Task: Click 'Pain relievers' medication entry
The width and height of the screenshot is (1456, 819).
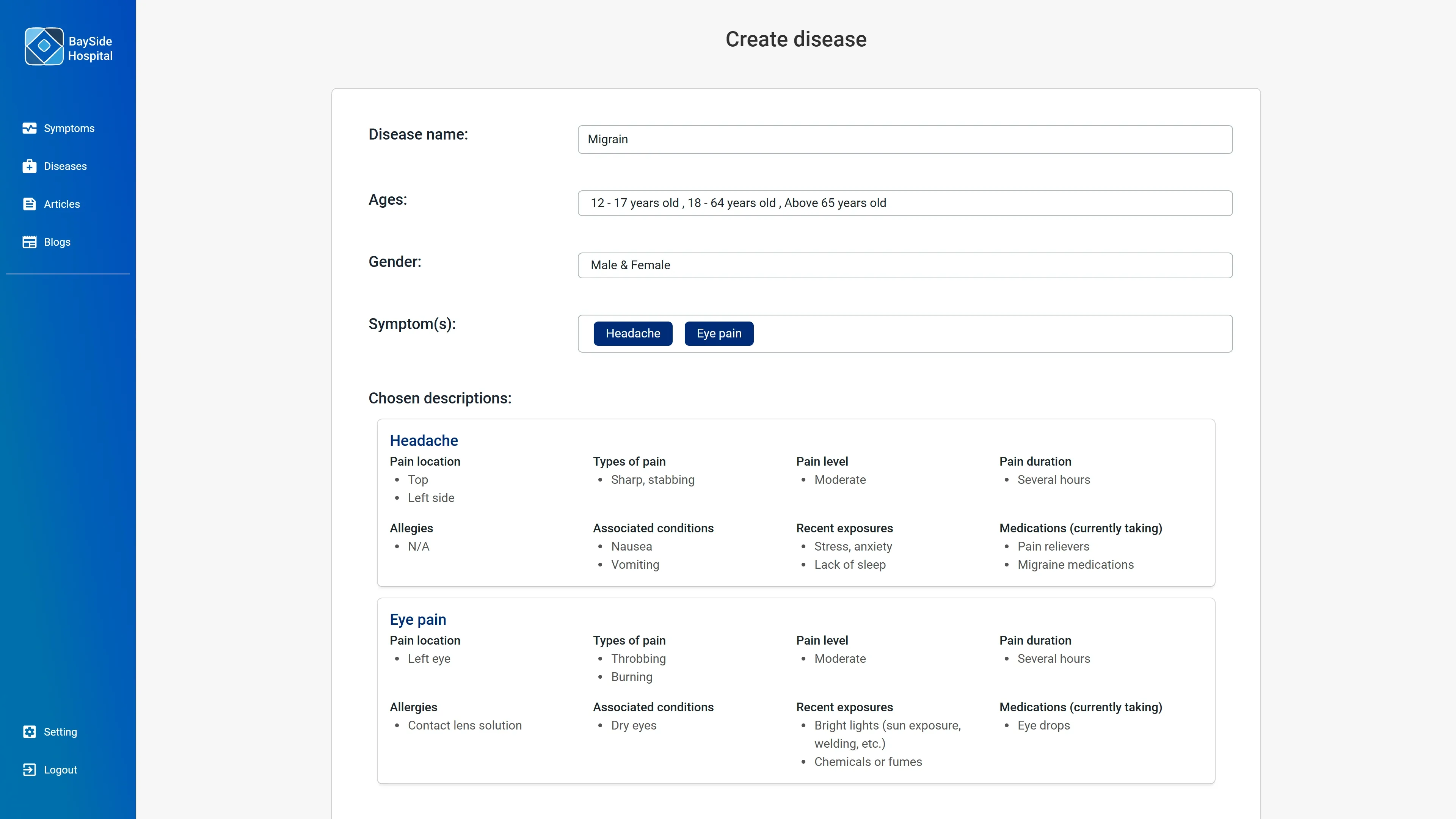Action: 1054,546
